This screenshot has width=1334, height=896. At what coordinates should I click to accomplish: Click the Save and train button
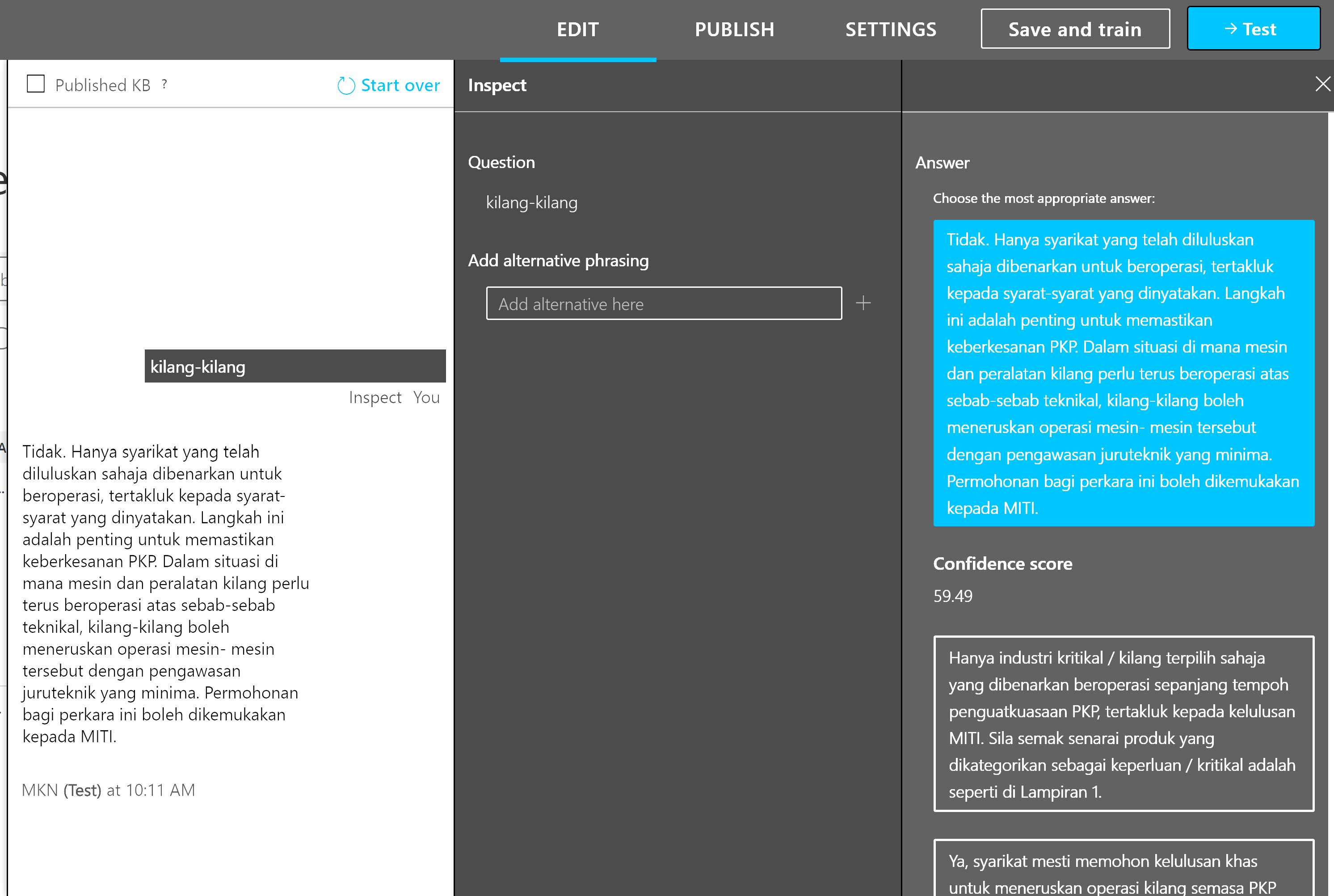[1075, 29]
